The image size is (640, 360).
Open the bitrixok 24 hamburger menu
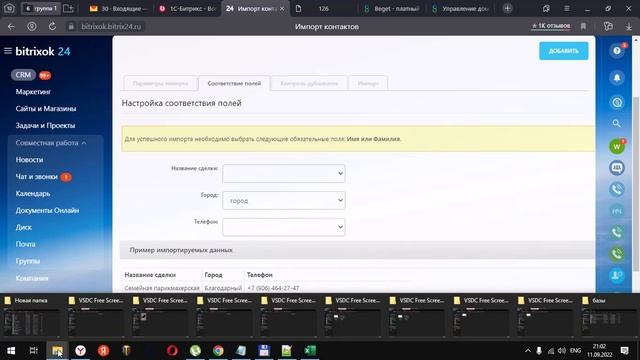click(8, 51)
